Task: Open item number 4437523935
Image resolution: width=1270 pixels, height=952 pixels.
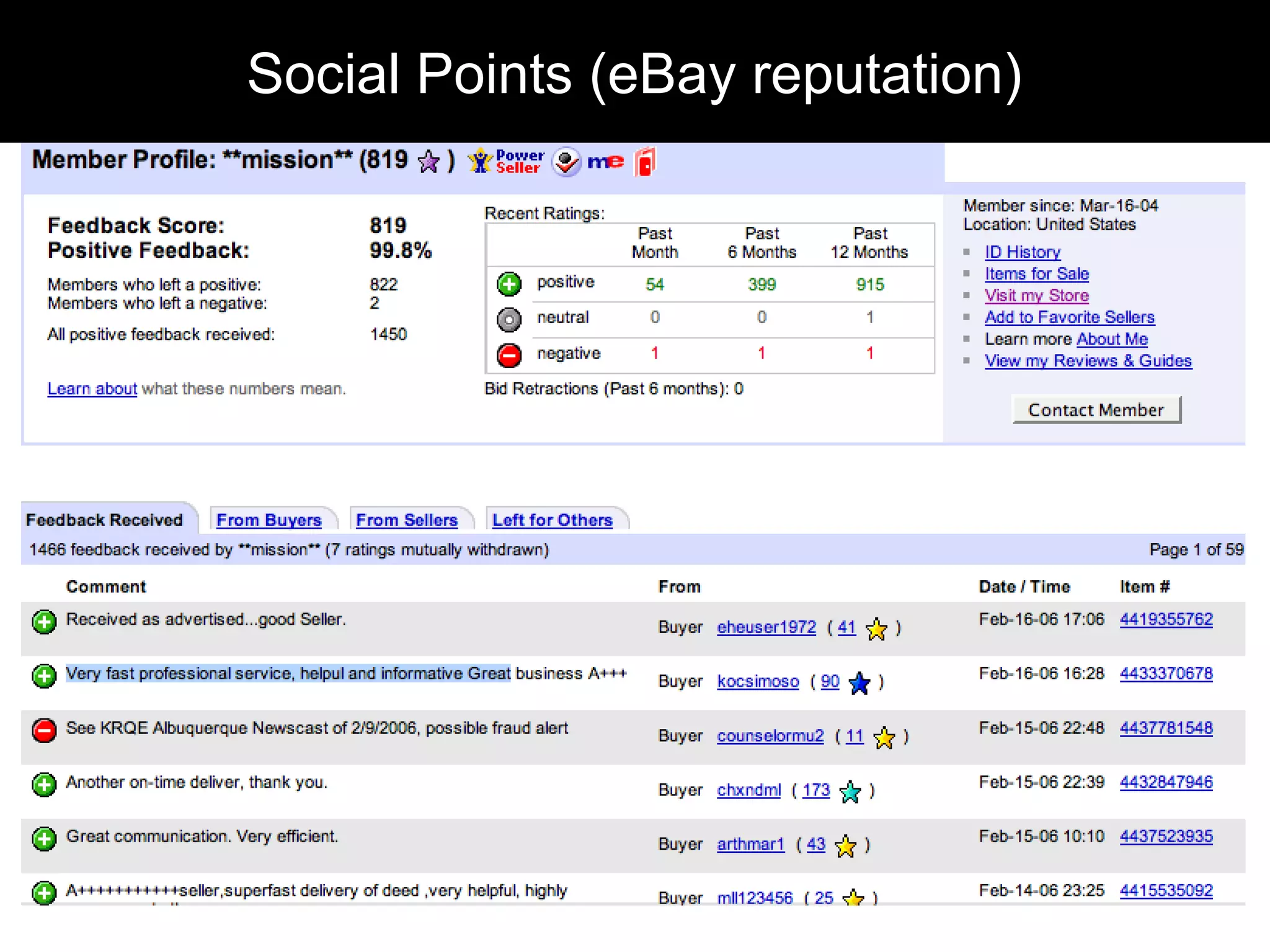Action: point(1166,836)
